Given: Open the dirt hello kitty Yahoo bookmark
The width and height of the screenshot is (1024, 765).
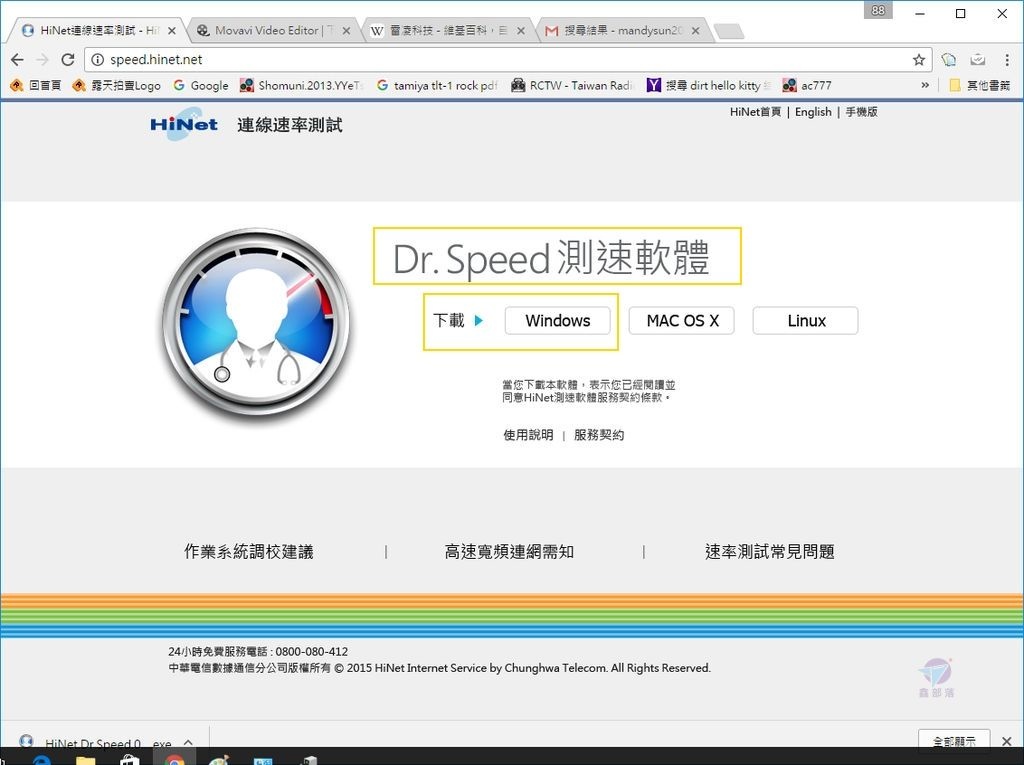Looking at the screenshot, I should (x=709, y=86).
